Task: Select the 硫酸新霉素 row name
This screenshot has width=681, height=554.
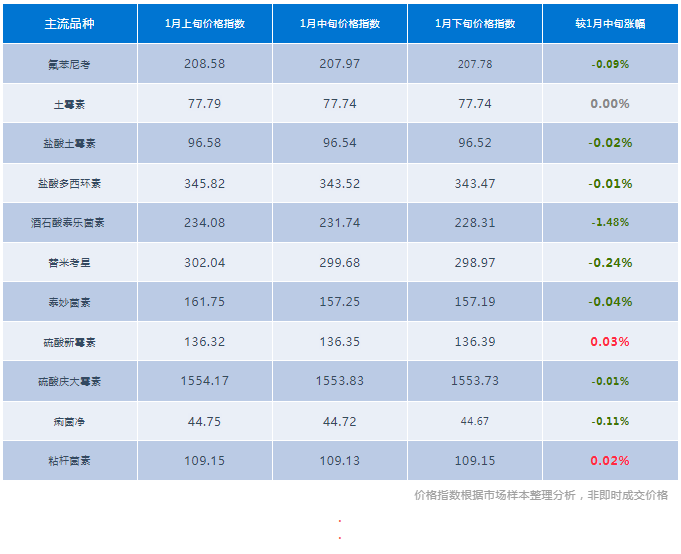Action: pos(69,343)
